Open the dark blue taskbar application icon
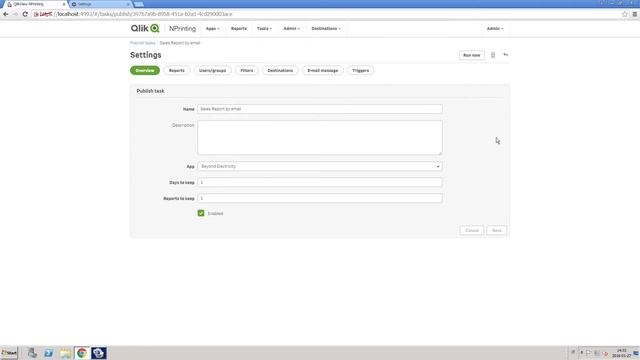Viewport: 640px width, 360px height. 99,353
